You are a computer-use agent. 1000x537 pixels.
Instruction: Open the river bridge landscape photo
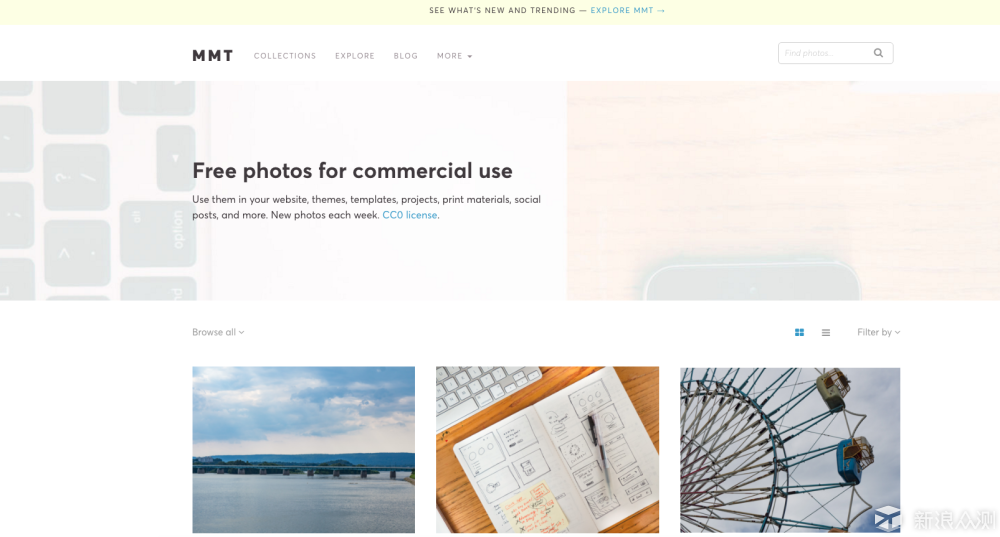tap(304, 450)
